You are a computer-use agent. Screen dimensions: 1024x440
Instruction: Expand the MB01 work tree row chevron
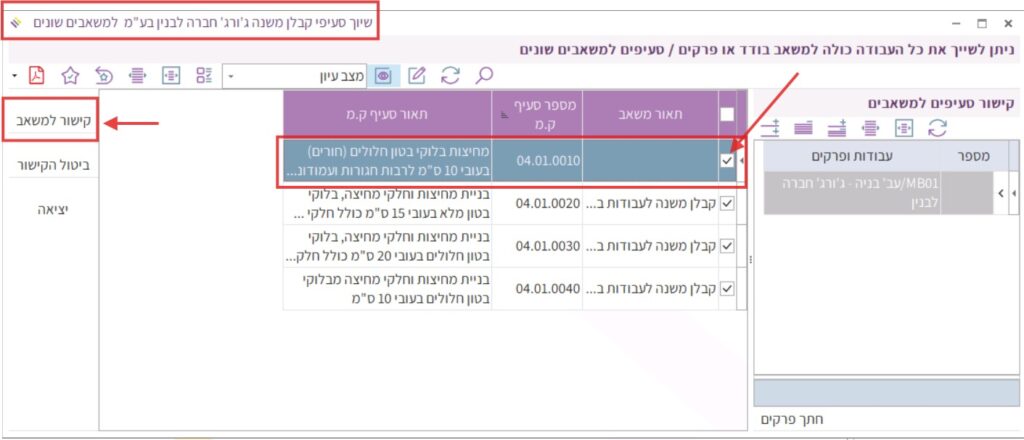[x=1001, y=192]
